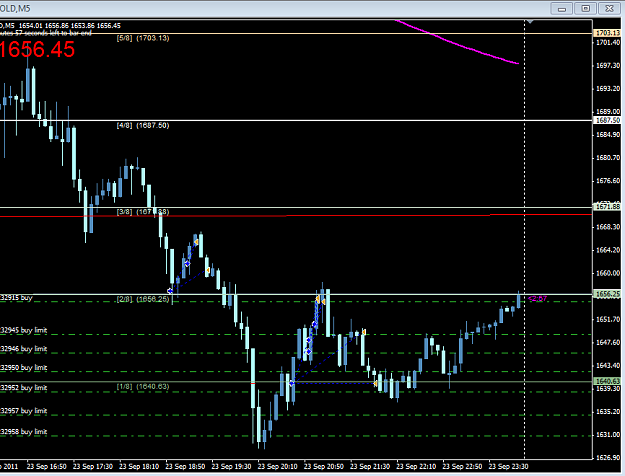Image resolution: width=625 pixels, height=476 pixels.
Task: Select the seconds left to bar end text
Action: point(46,33)
